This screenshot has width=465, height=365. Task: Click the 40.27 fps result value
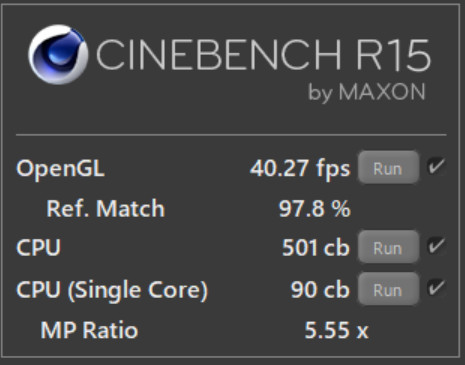(300, 169)
